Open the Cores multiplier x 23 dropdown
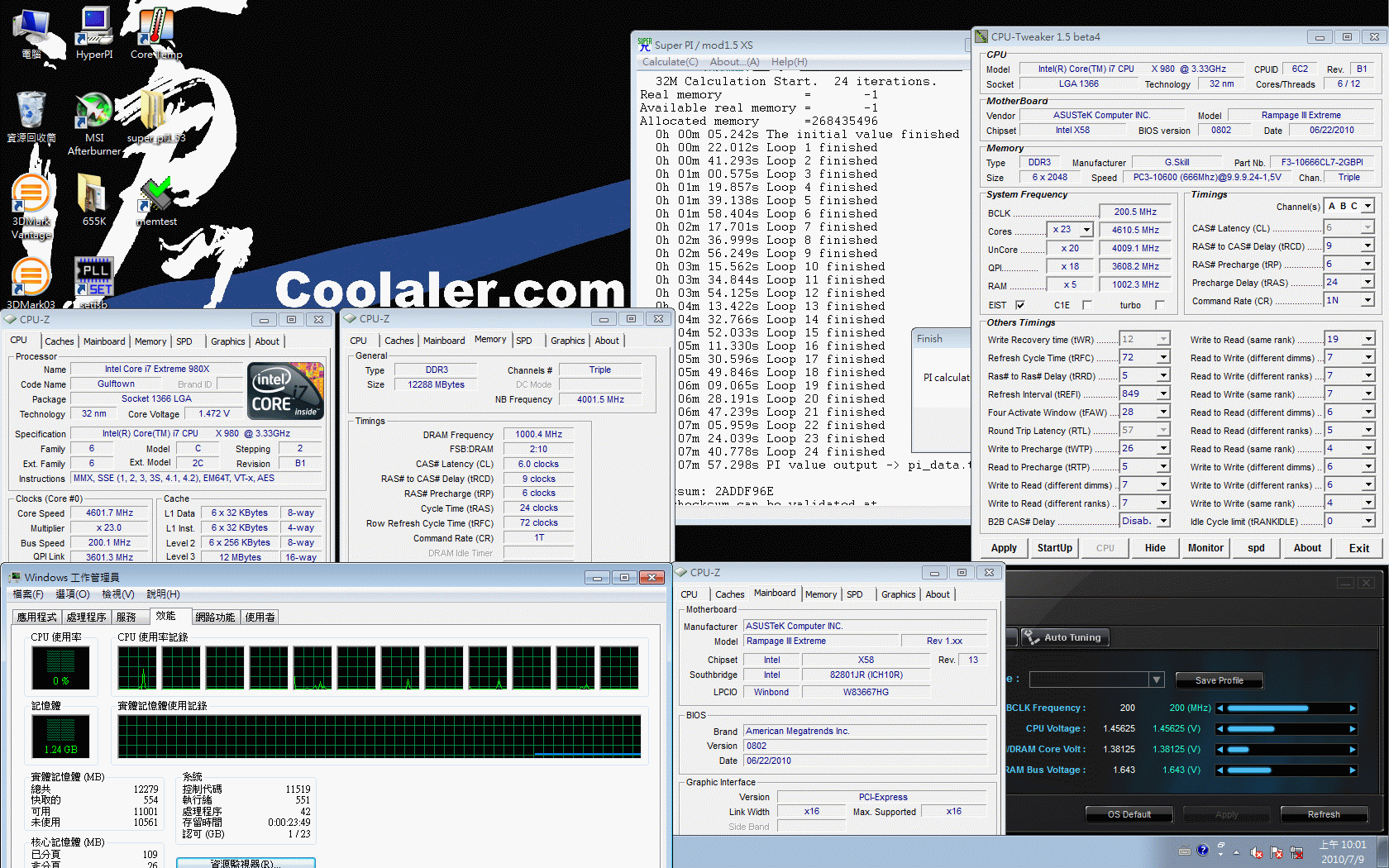Image resolution: width=1389 pixels, height=868 pixels. coord(1086,230)
